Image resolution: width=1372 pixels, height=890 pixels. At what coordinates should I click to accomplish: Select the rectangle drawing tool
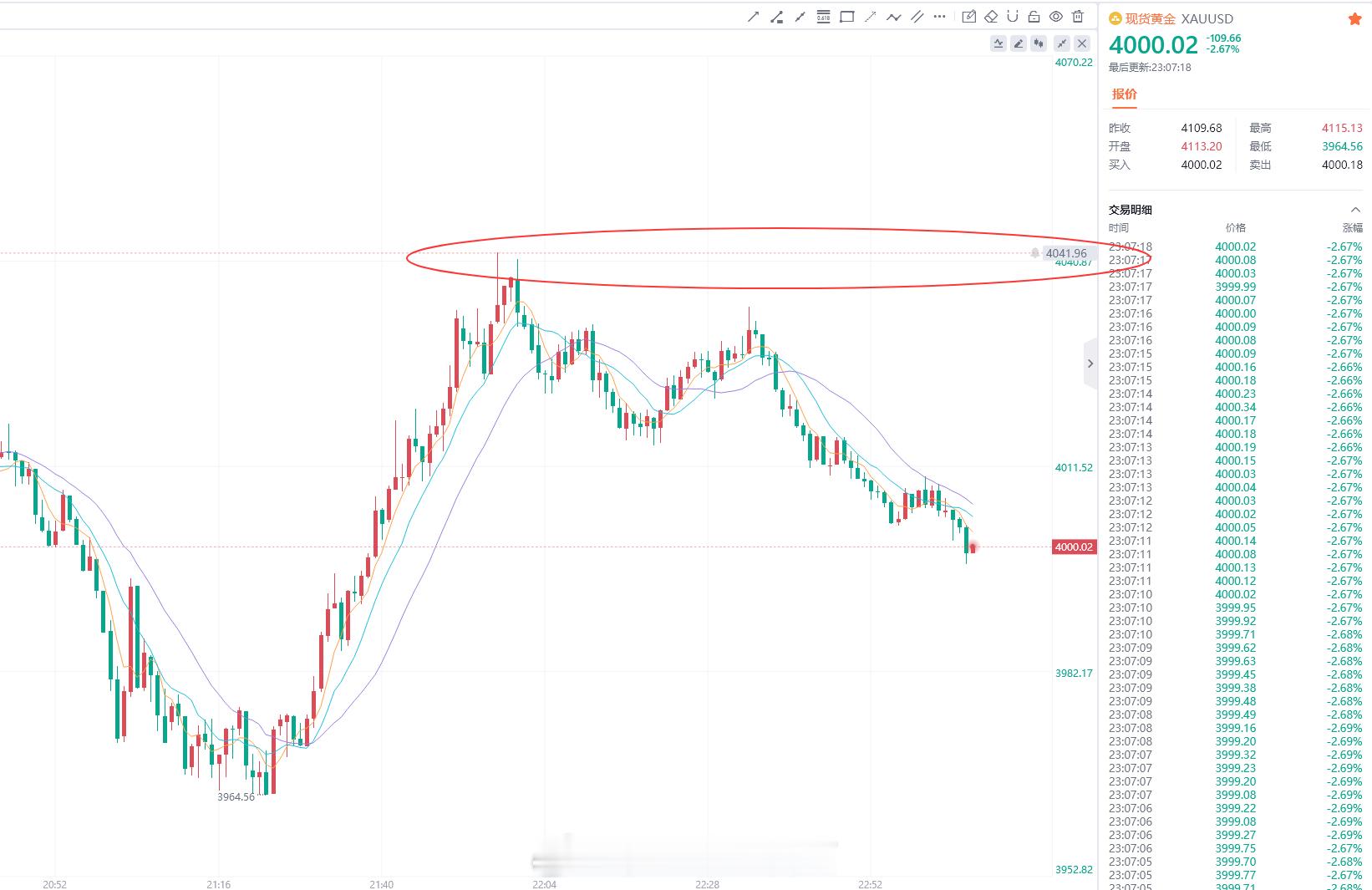click(846, 17)
